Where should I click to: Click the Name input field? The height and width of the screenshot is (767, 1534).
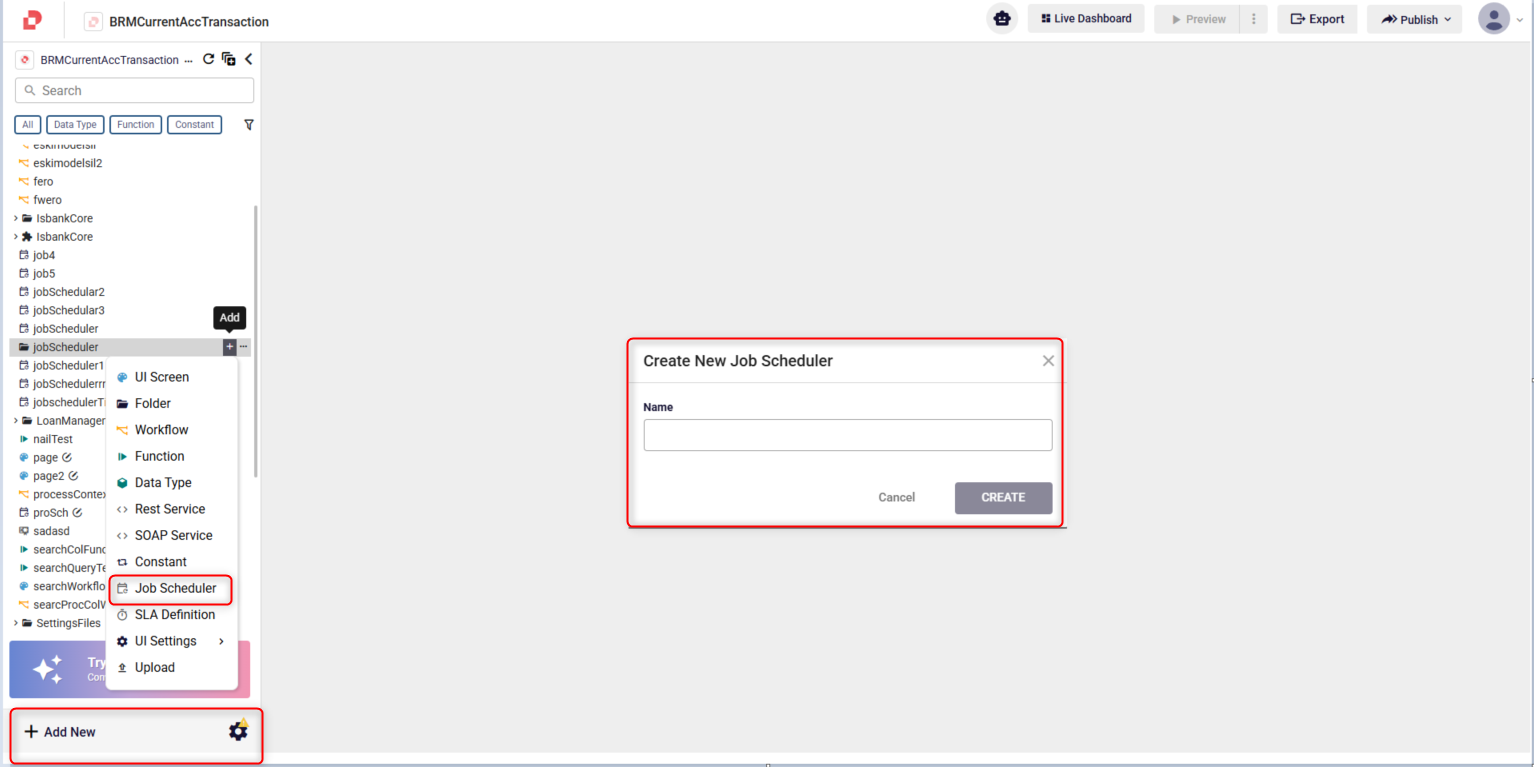[x=847, y=435]
